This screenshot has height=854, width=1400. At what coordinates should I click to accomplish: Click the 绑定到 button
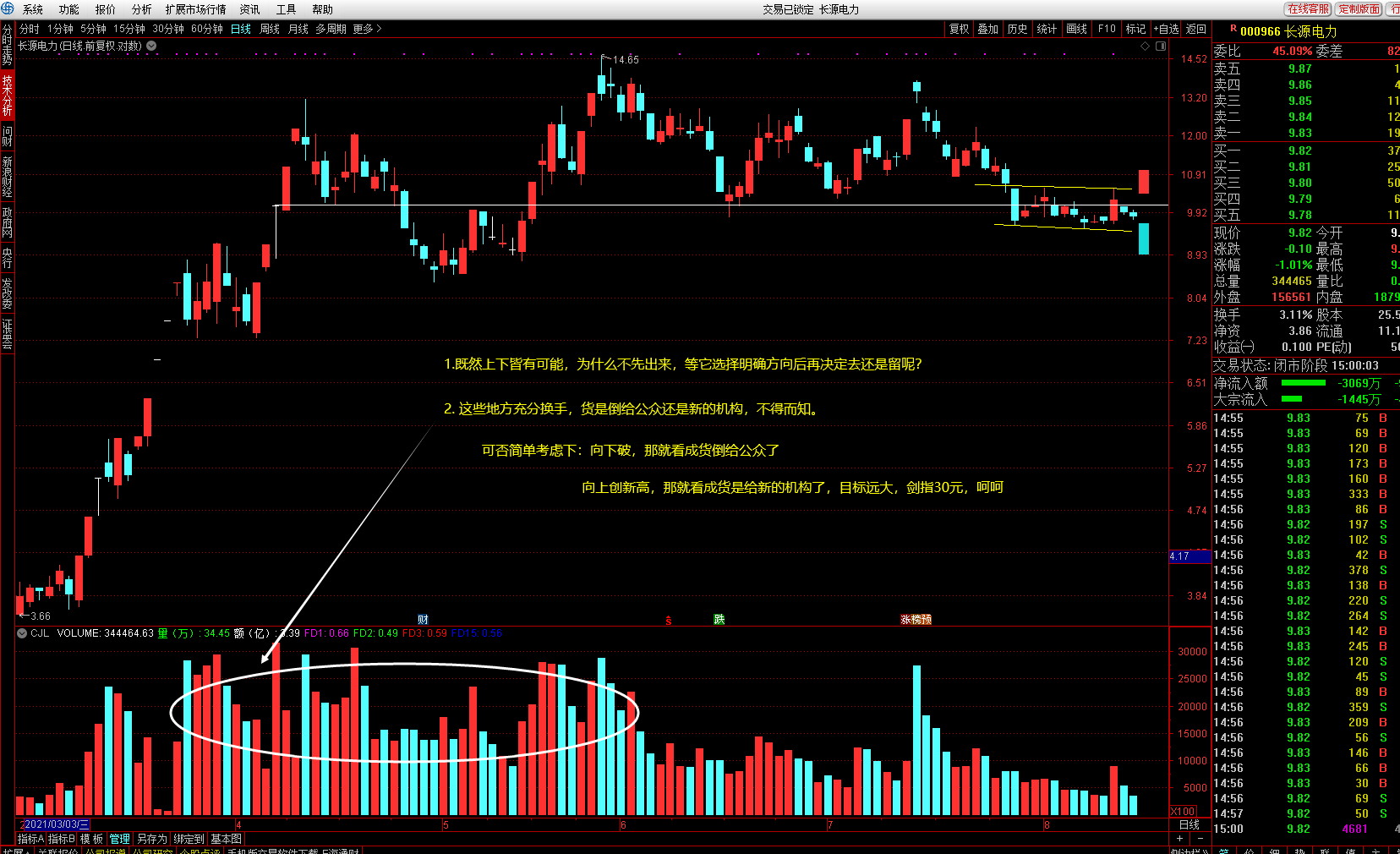(189, 839)
